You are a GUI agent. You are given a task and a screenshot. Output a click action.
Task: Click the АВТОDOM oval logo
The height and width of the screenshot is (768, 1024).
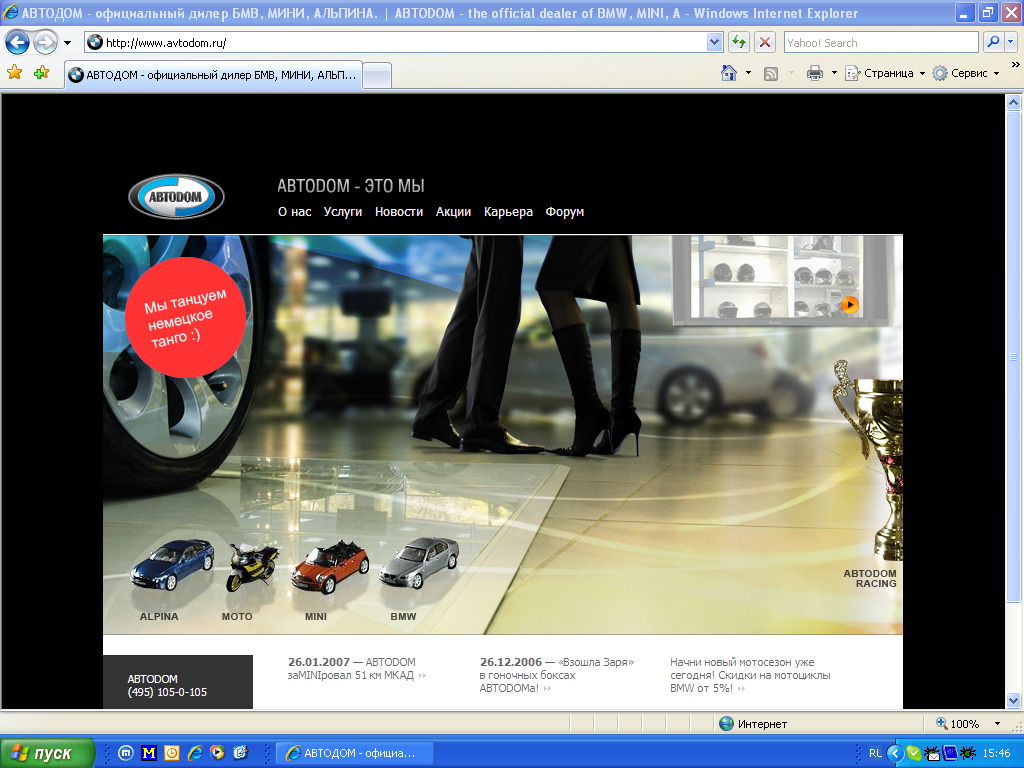pyautogui.click(x=176, y=197)
